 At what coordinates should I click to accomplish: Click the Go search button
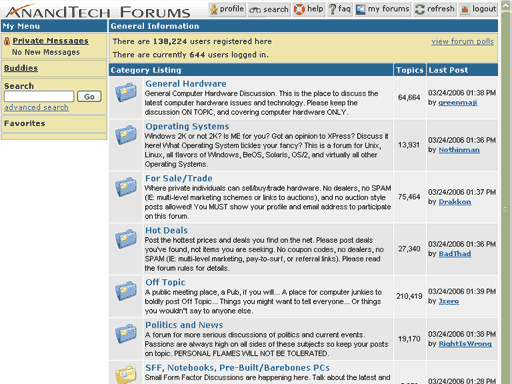pyautogui.click(x=89, y=97)
